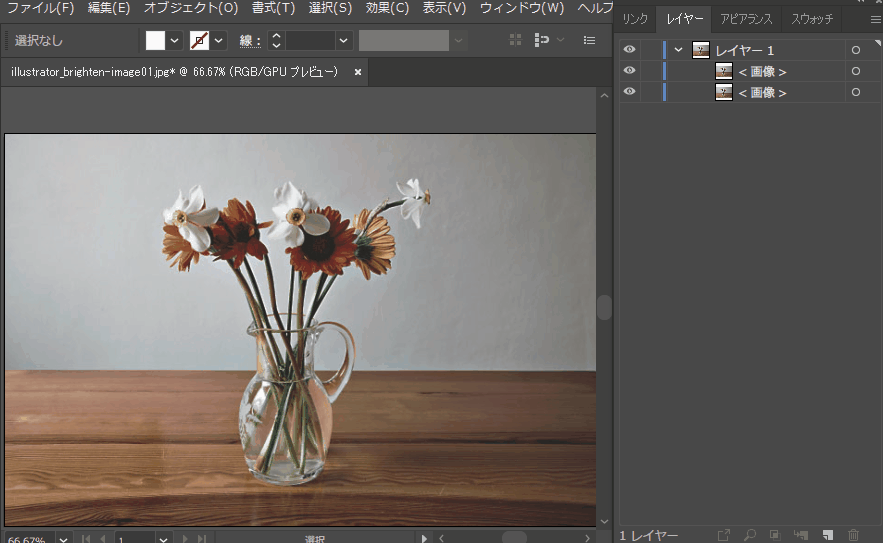Open the stroke weight dropdown
Viewport: 883px width, 543px height.
(x=343, y=41)
